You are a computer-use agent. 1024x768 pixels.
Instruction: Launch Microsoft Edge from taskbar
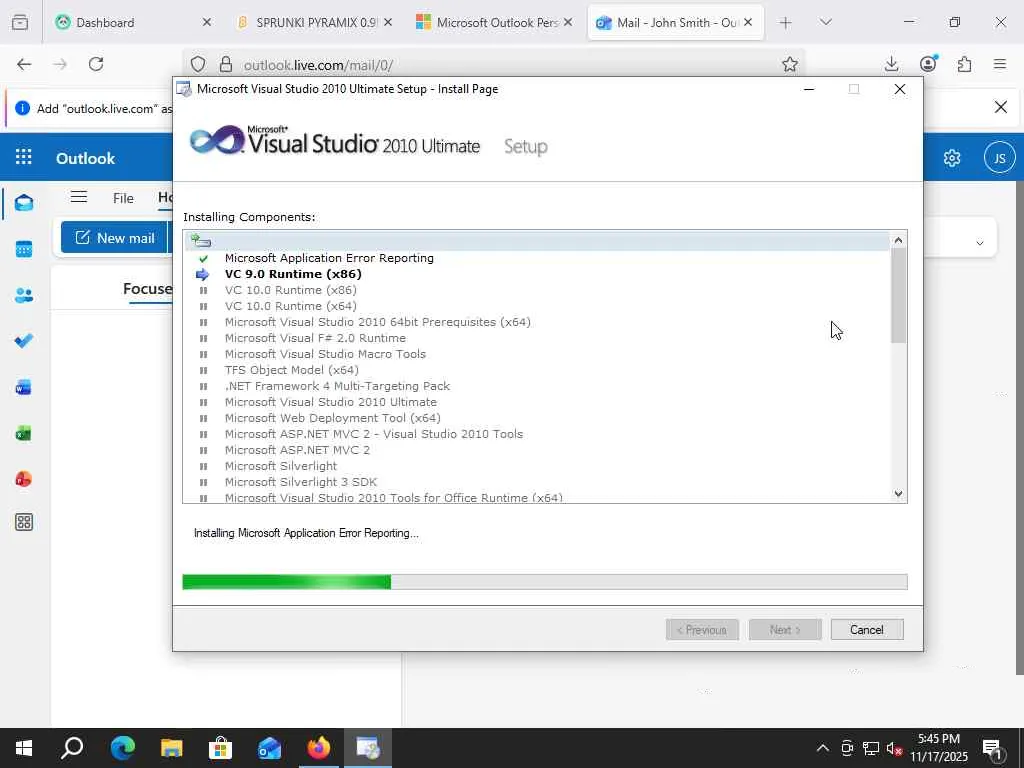pyautogui.click(x=122, y=748)
